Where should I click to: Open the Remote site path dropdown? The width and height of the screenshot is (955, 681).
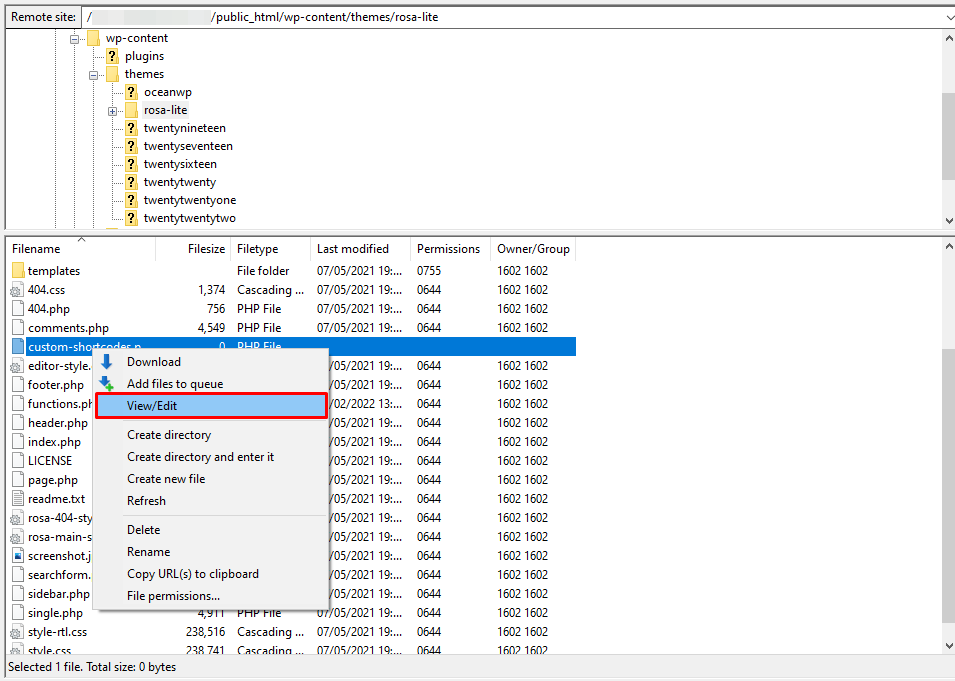pyautogui.click(x=947, y=16)
